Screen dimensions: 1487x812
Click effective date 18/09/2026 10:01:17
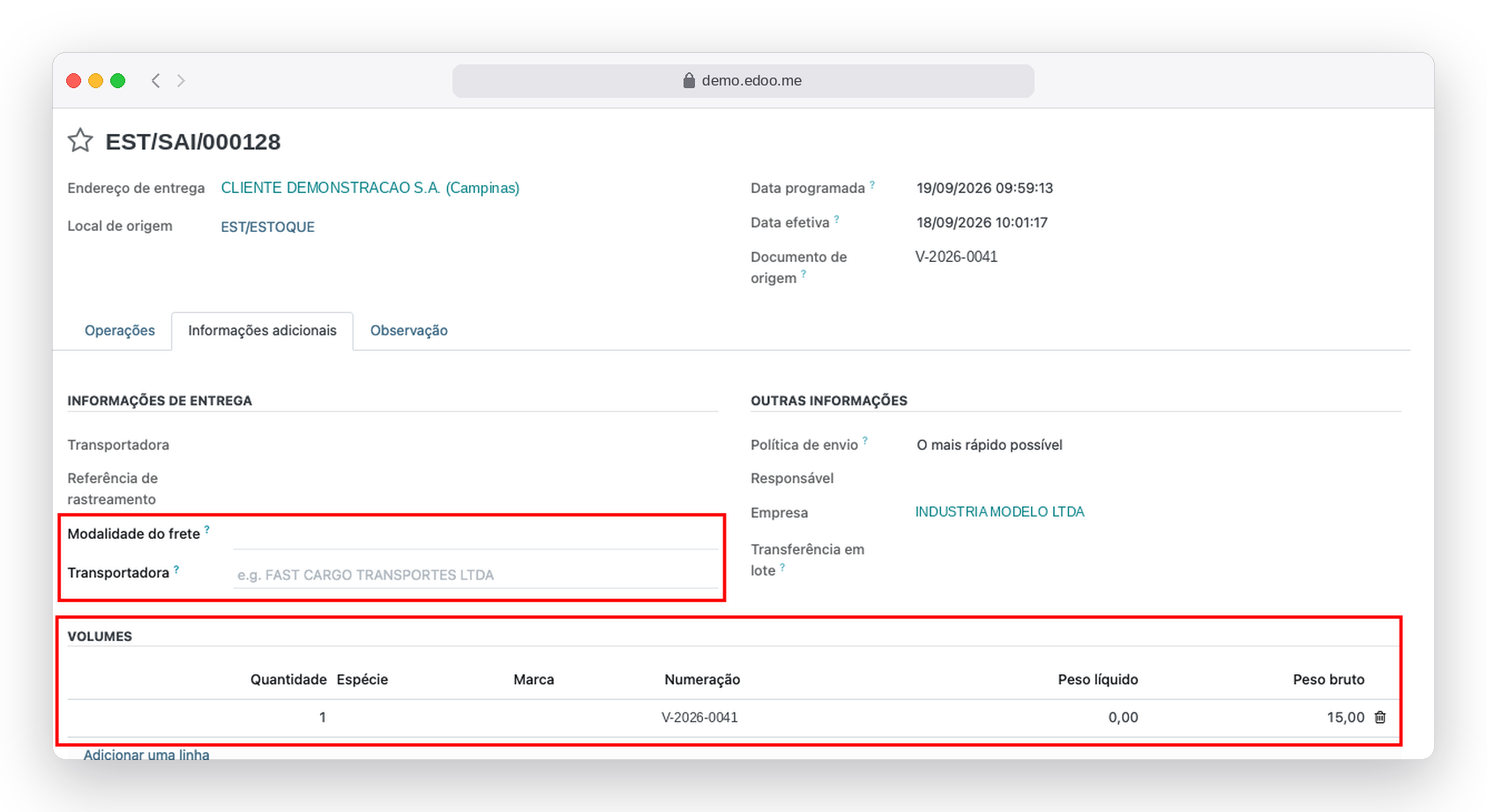tap(983, 222)
